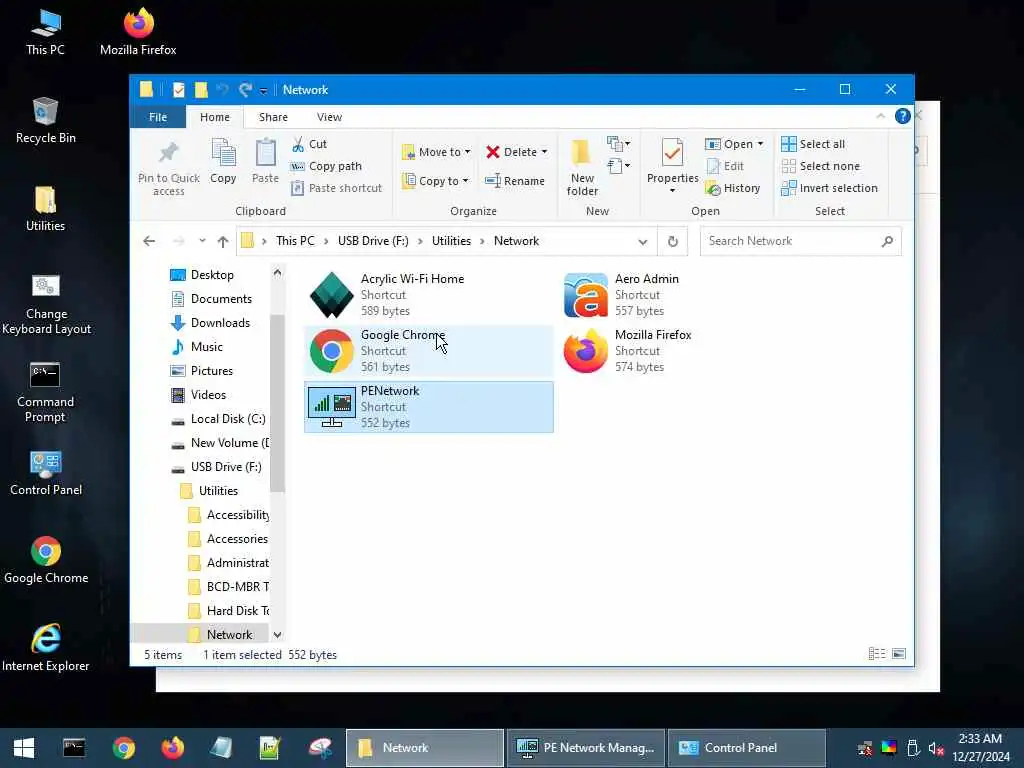Open the Windows Start button
Image resolution: width=1024 pixels, height=768 pixels.
tap(24, 748)
